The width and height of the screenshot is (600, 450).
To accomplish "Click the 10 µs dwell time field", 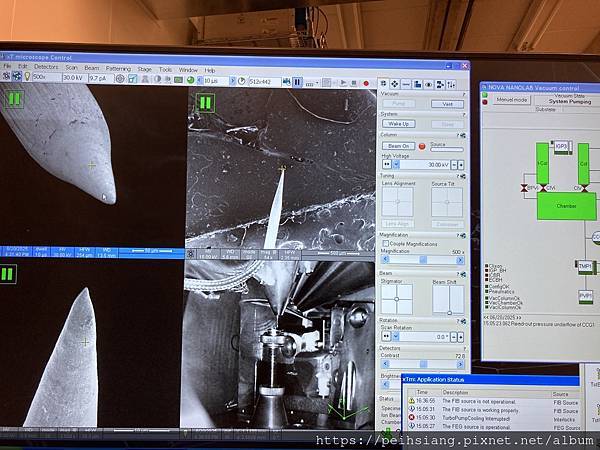I will 216,81.
